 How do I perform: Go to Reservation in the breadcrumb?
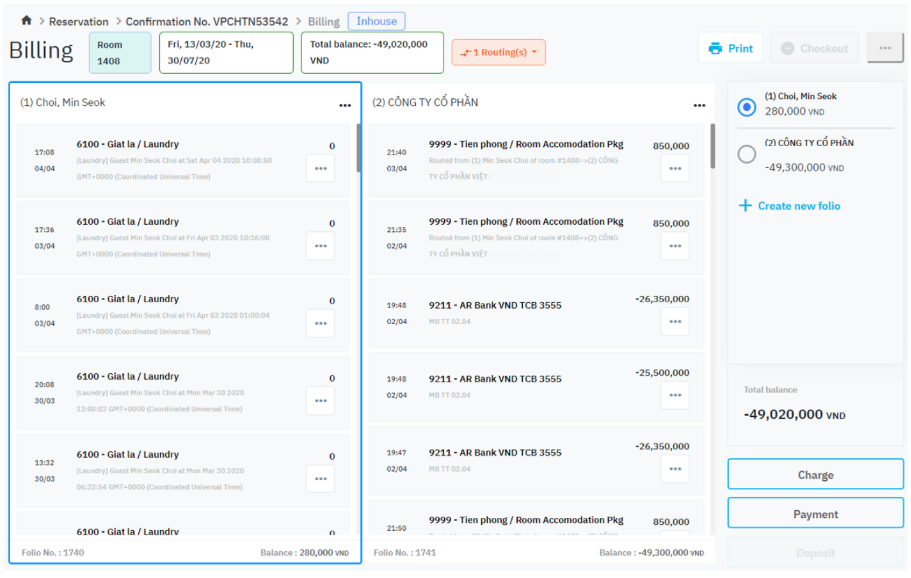(x=79, y=21)
